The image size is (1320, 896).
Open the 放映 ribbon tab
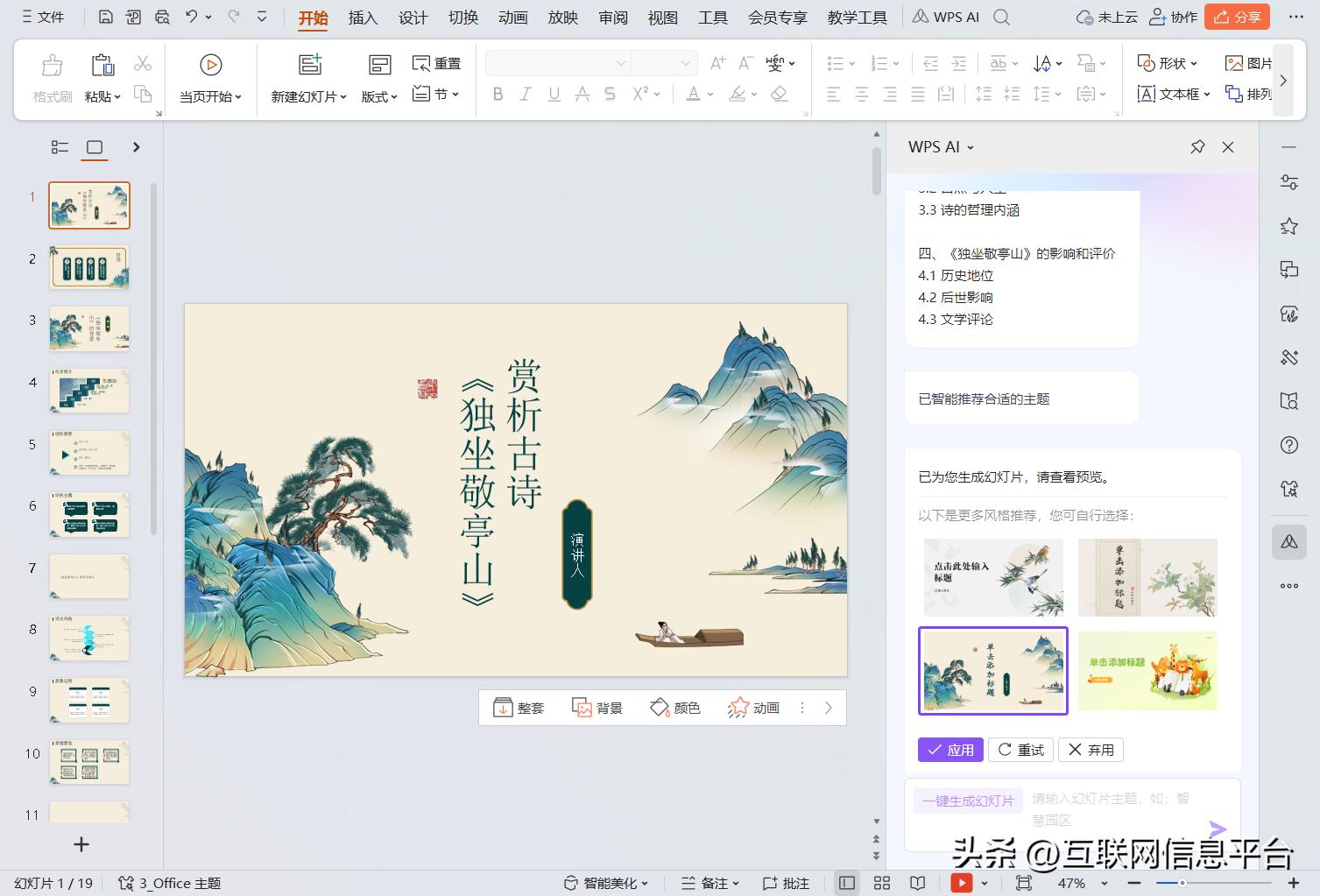561,17
